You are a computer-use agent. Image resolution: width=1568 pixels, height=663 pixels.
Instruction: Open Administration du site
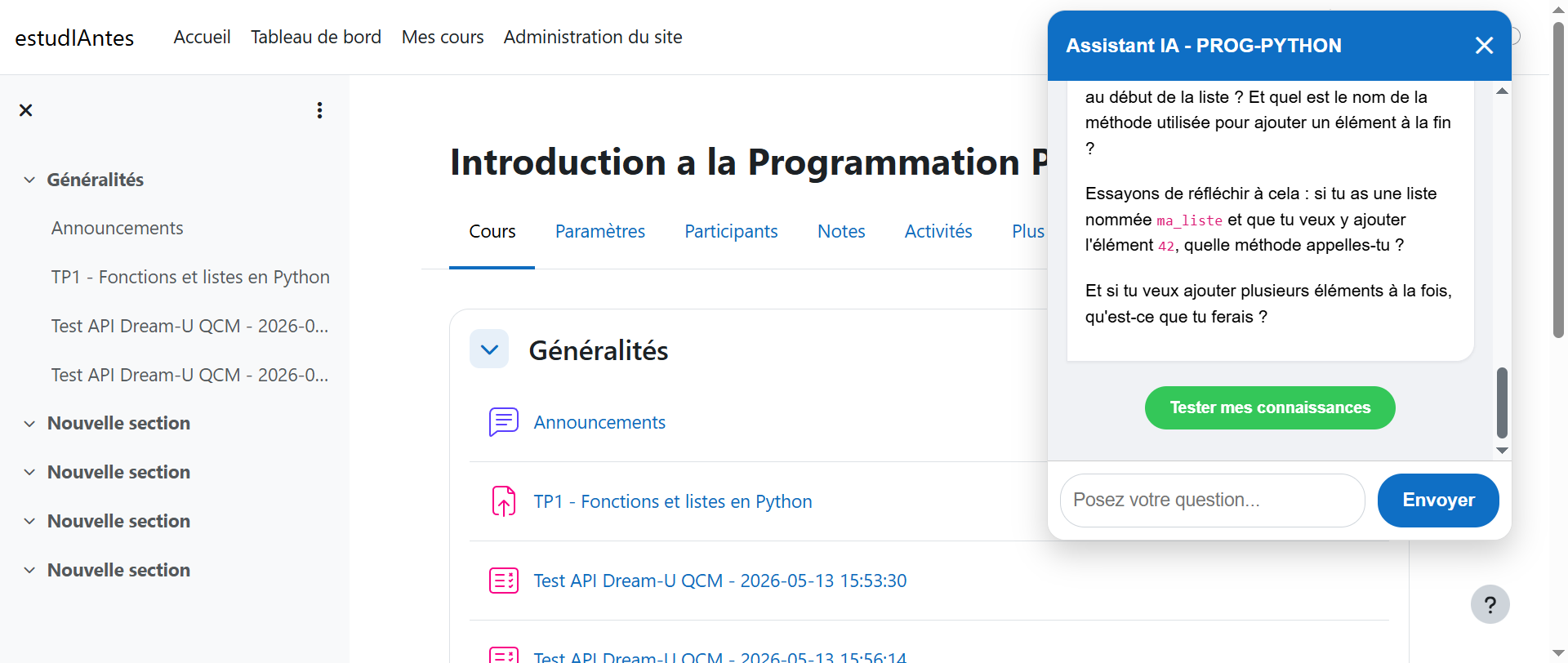tap(593, 37)
